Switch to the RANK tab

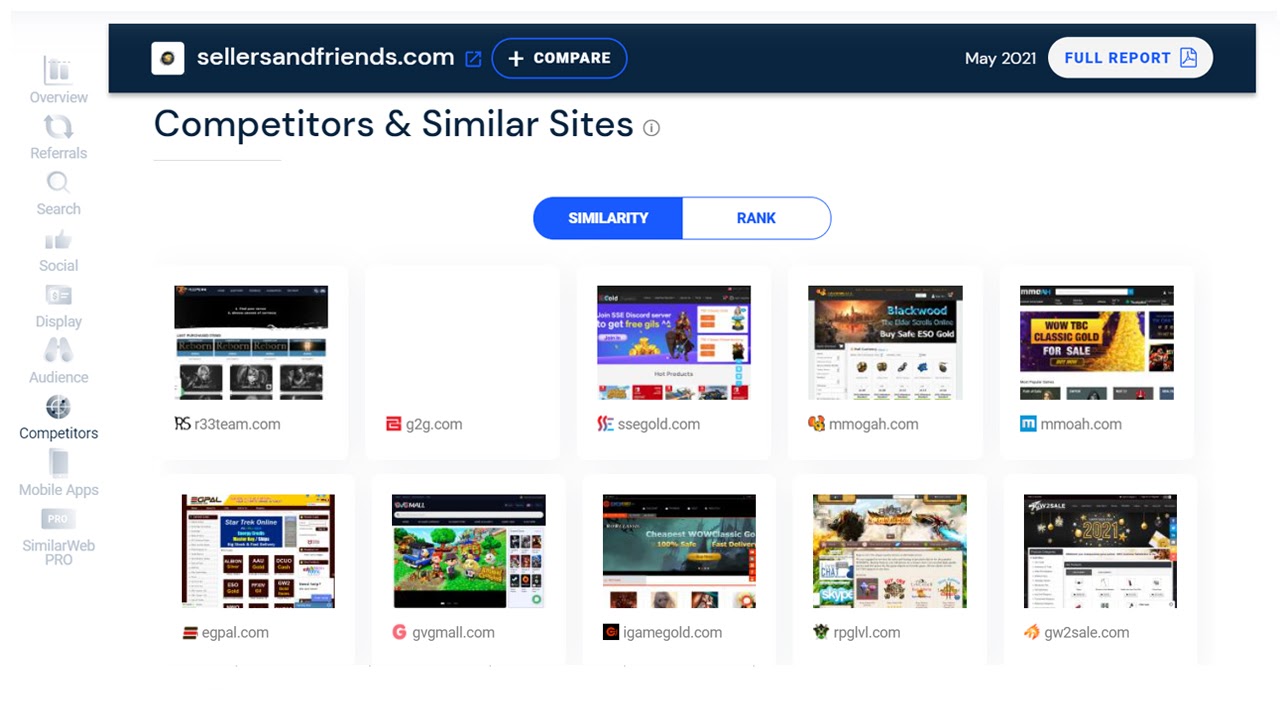pos(756,218)
